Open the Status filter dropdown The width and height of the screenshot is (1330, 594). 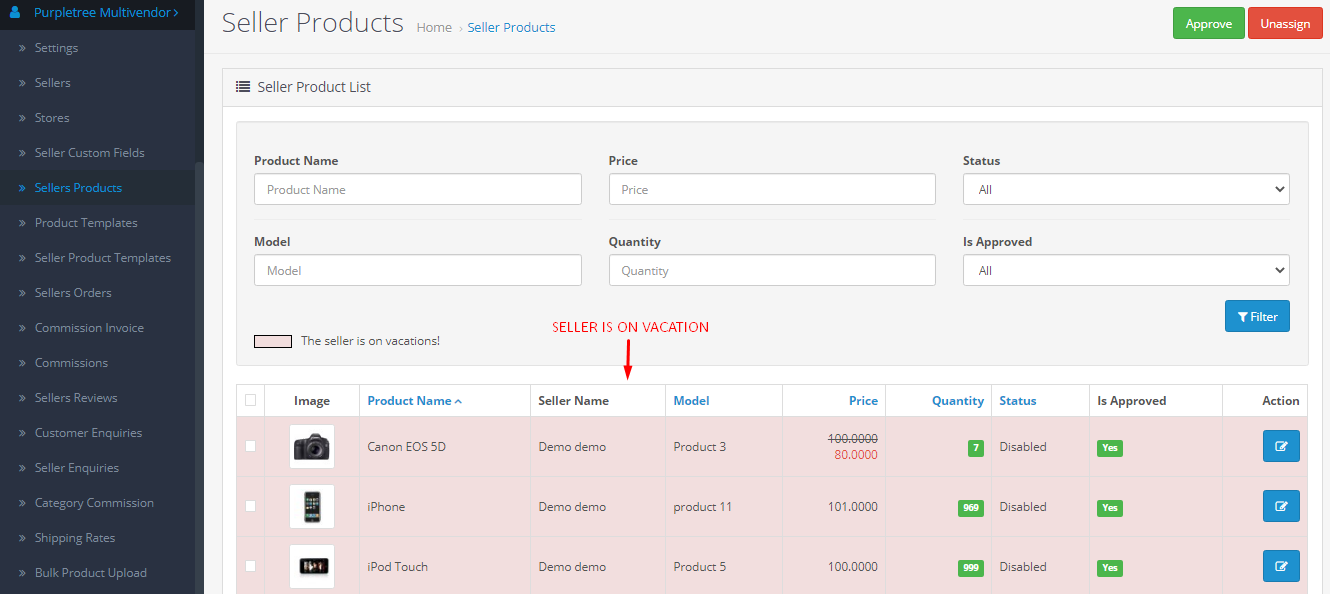click(1126, 189)
